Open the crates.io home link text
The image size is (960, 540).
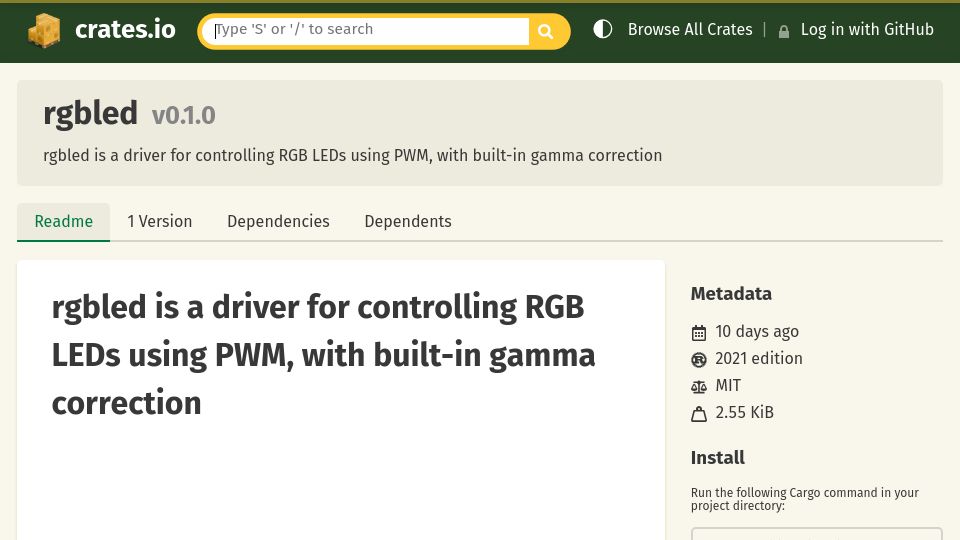125,29
